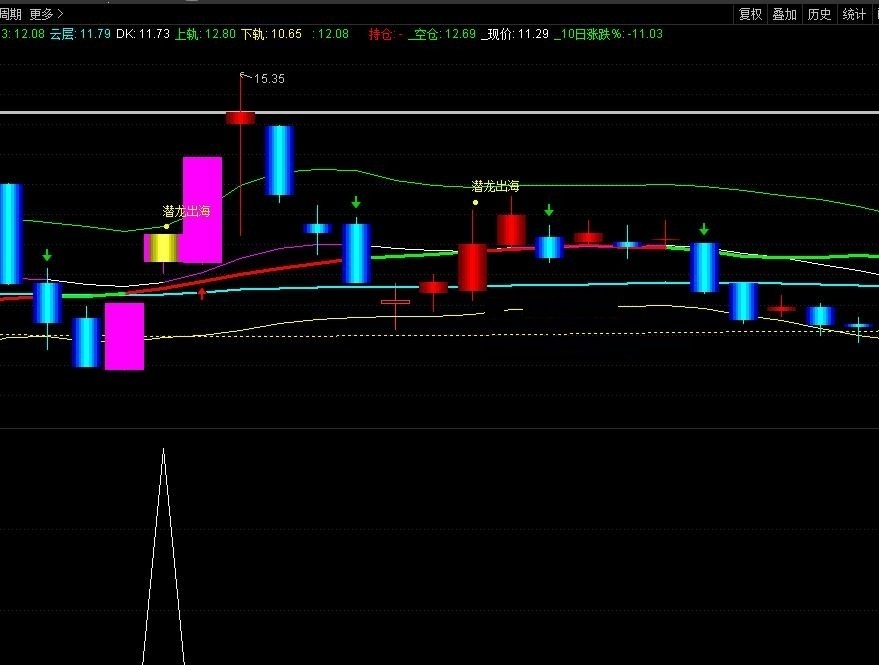Select the 下轨: 10.65 indicator value
This screenshot has height=665, width=879.
pos(271,34)
